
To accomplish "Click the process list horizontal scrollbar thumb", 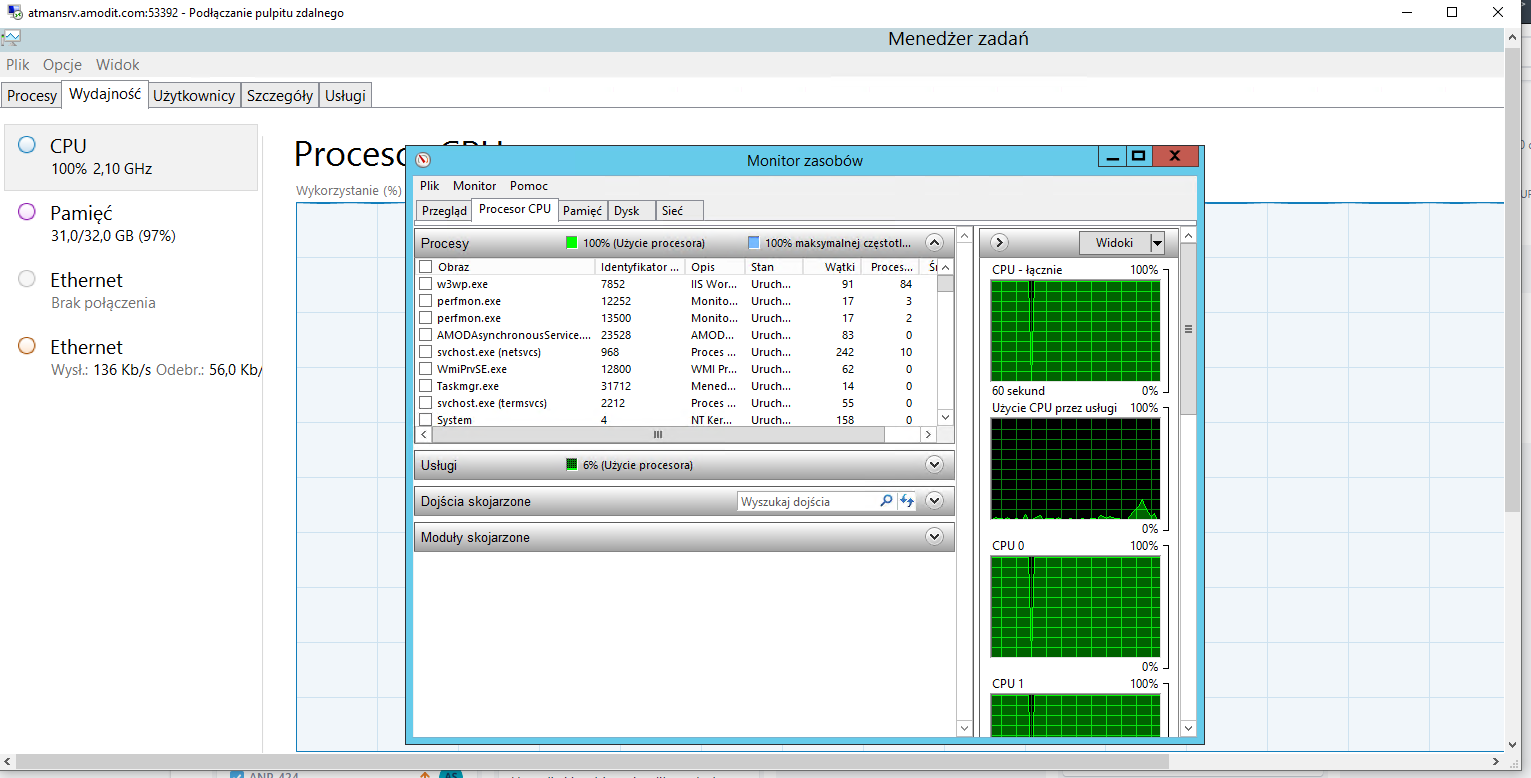I will tap(658, 435).
